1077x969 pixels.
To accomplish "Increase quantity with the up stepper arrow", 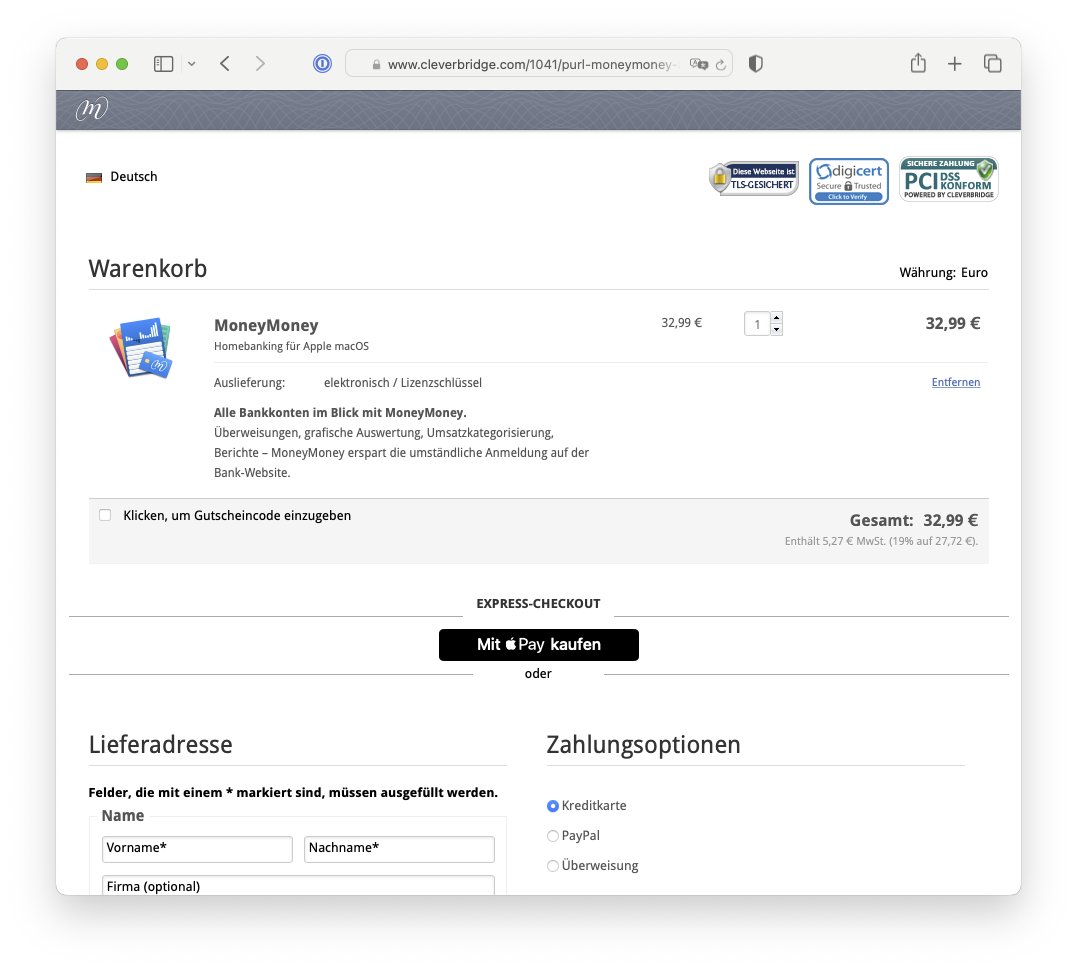I will pyautogui.click(x=777, y=318).
